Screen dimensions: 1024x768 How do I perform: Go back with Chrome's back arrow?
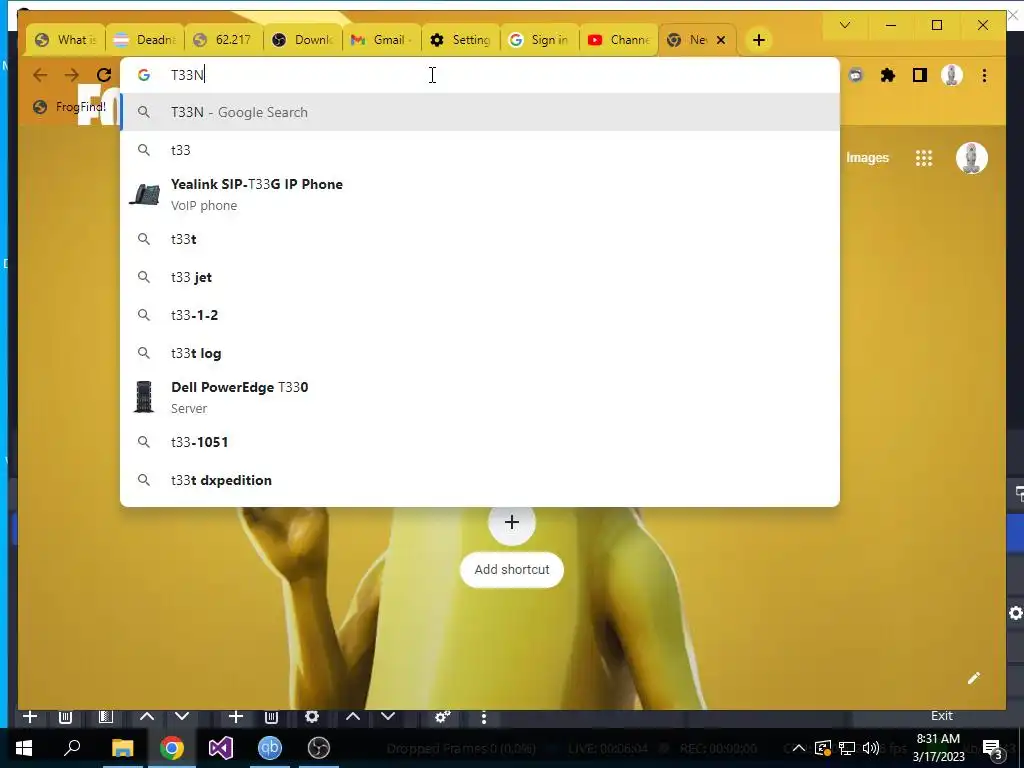click(40, 75)
